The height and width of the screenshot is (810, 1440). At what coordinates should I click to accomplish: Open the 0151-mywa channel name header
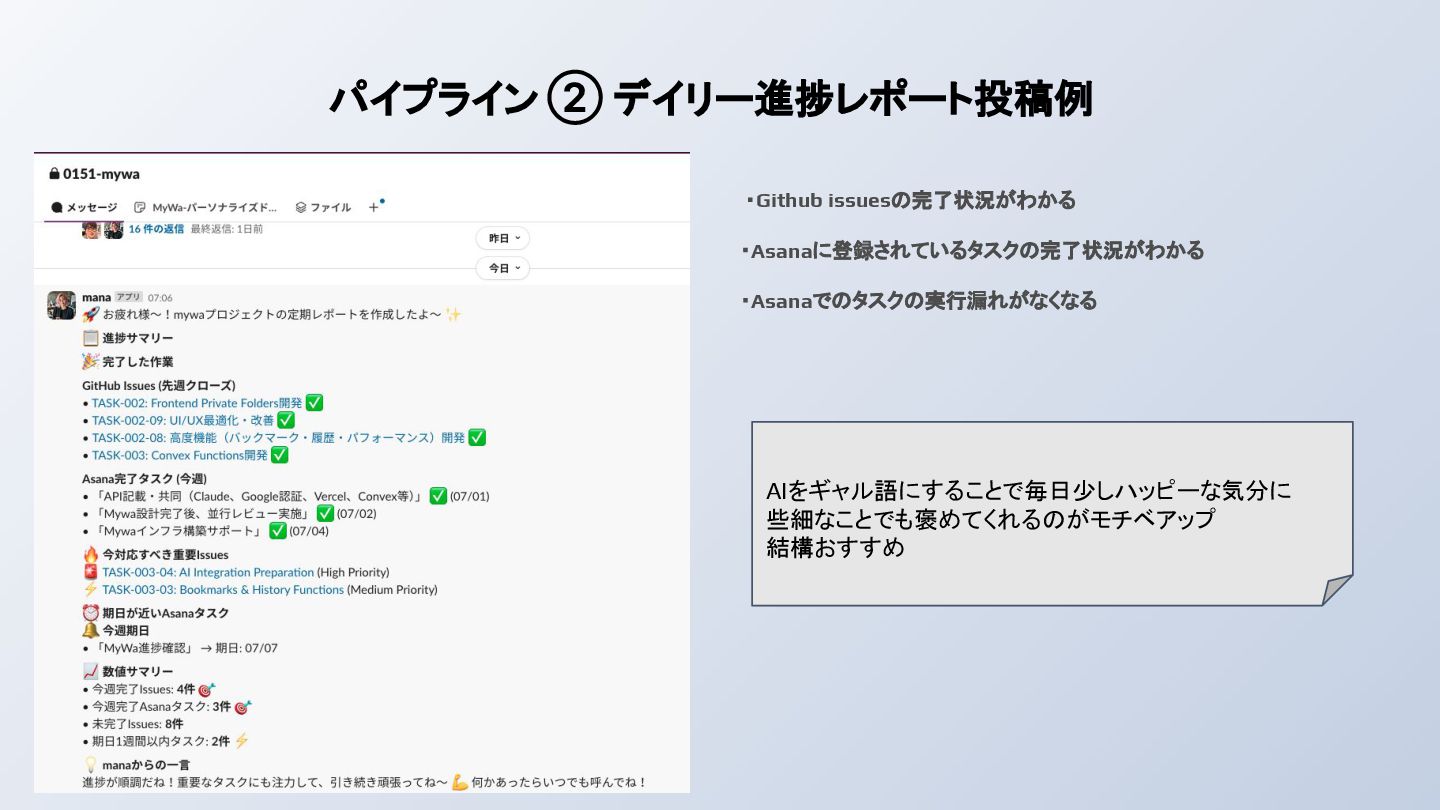click(x=101, y=174)
